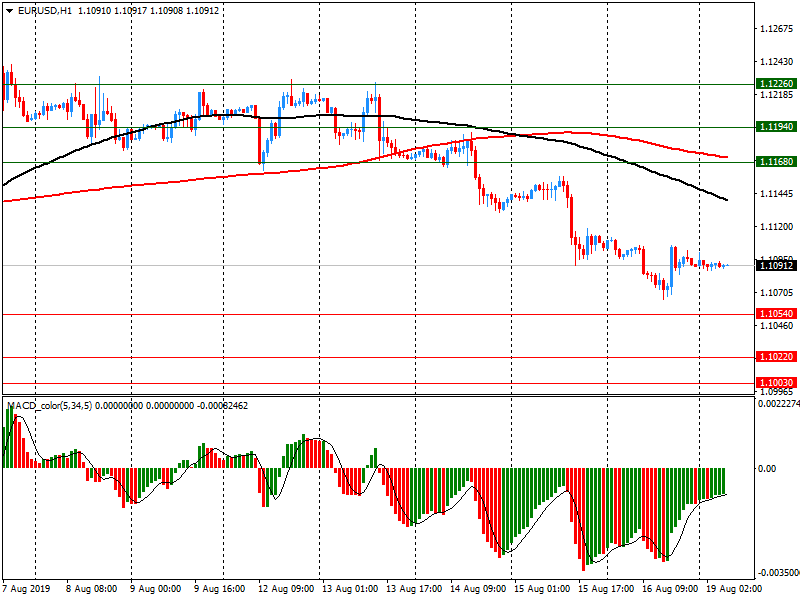The image size is (800, 600).
Task: Select the red 1.10030 level label
Action: point(776,383)
